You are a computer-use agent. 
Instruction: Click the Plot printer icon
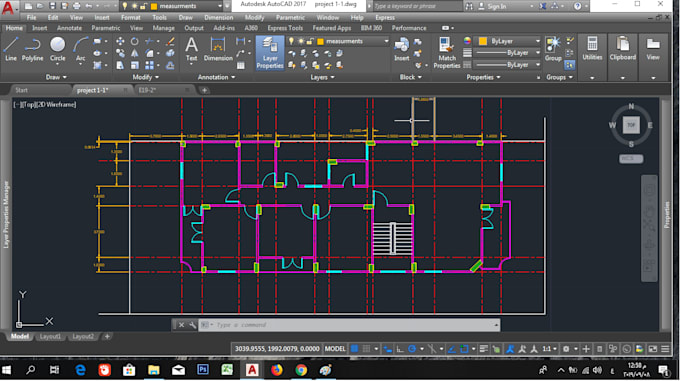pos(76,6)
